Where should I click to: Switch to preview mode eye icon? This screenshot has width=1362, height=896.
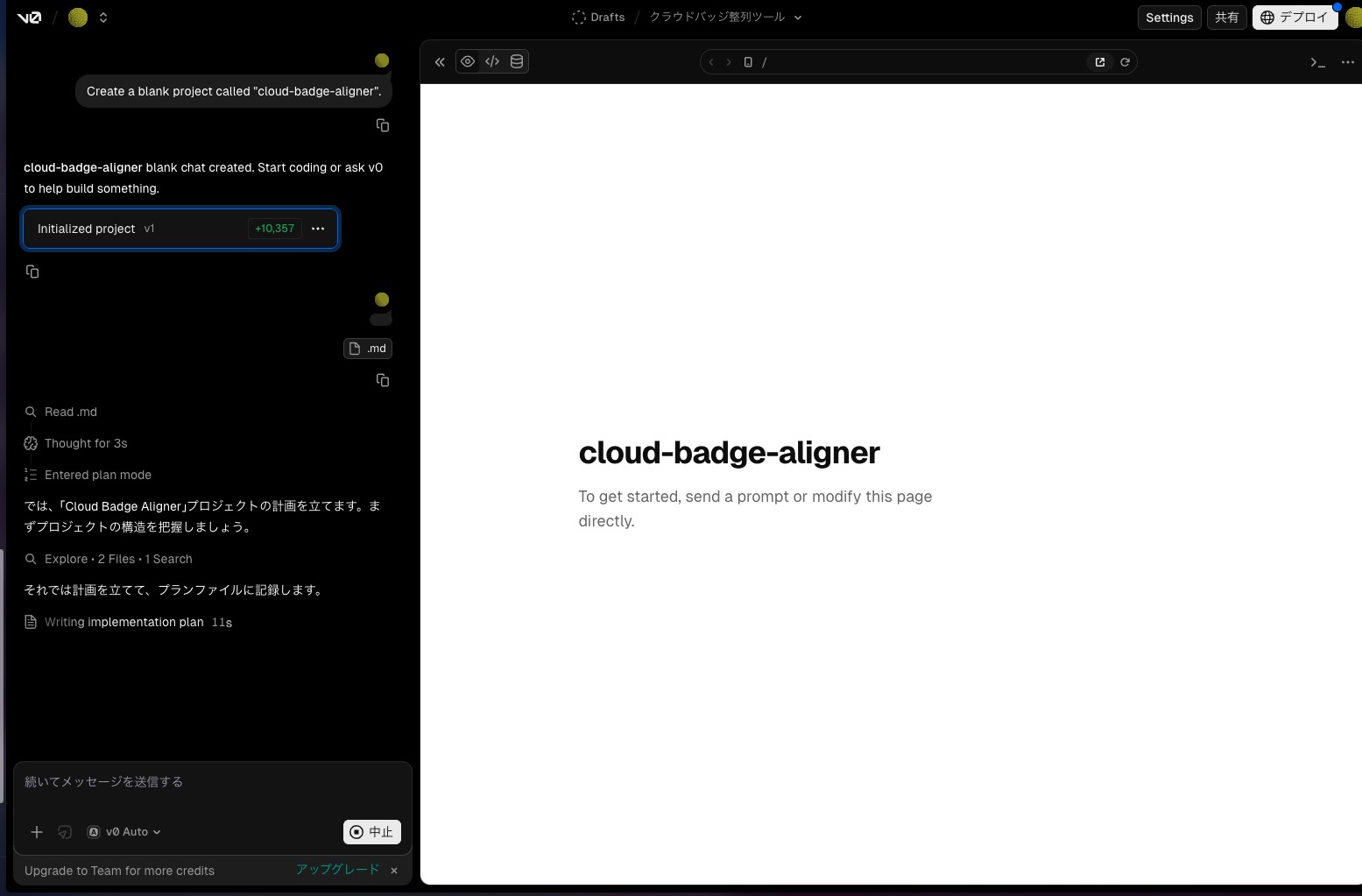pos(468,61)
